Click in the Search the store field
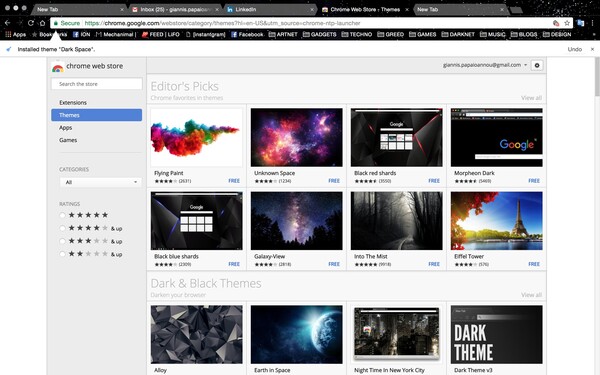Screen dimensions: 600x375 (96, 84)
